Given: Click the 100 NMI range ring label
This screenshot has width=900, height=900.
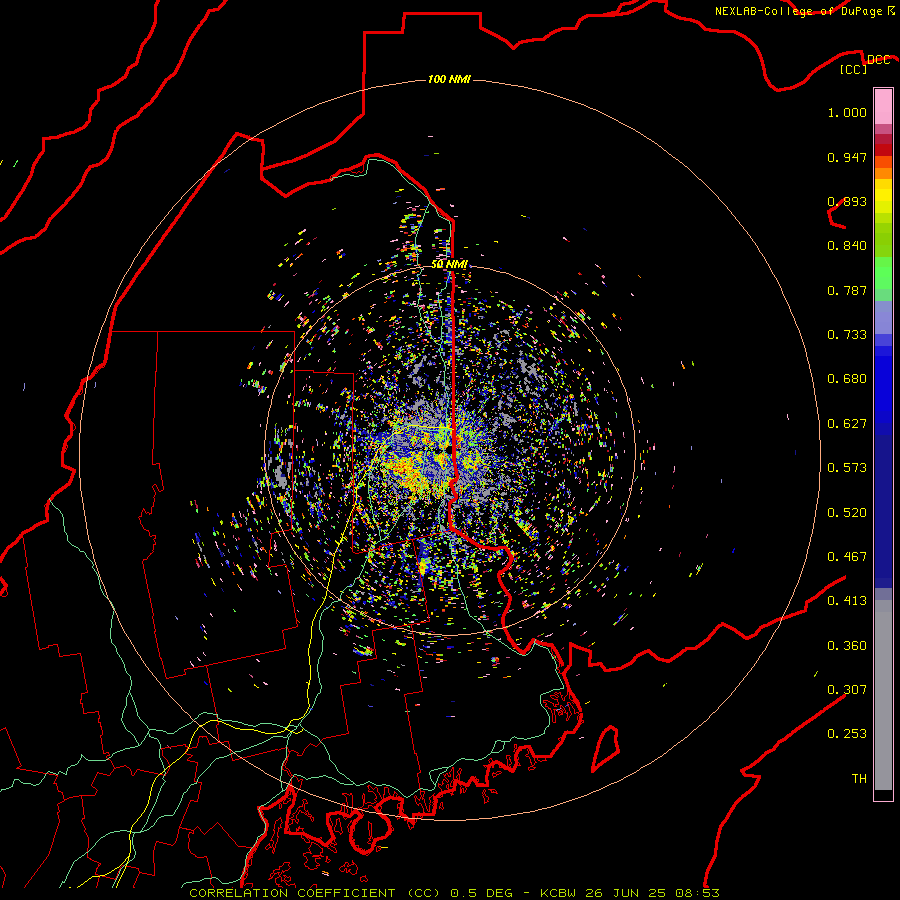Looking at the screenshot, I should pos(449,79).
